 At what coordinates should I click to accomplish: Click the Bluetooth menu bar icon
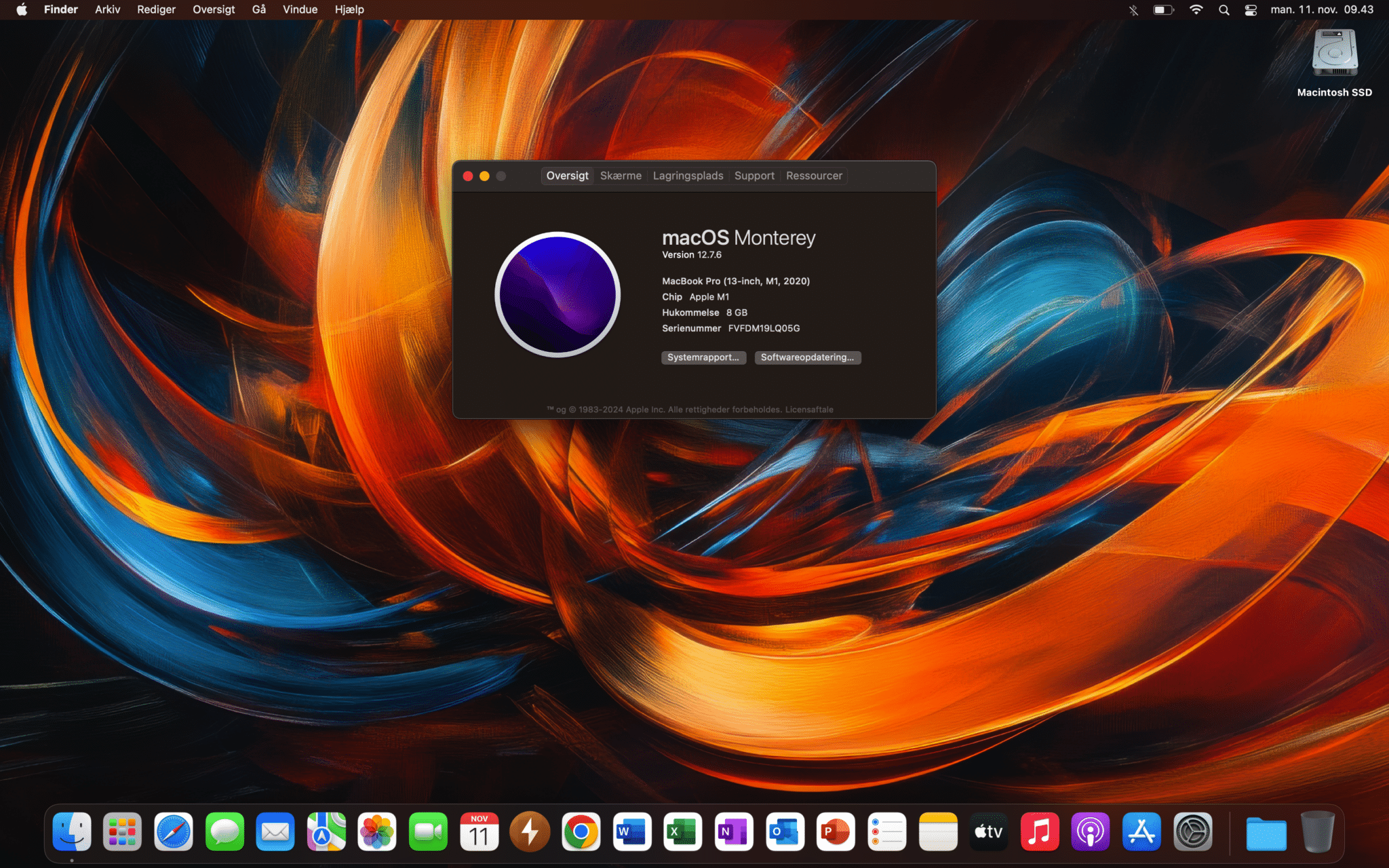pos(1133,10)
